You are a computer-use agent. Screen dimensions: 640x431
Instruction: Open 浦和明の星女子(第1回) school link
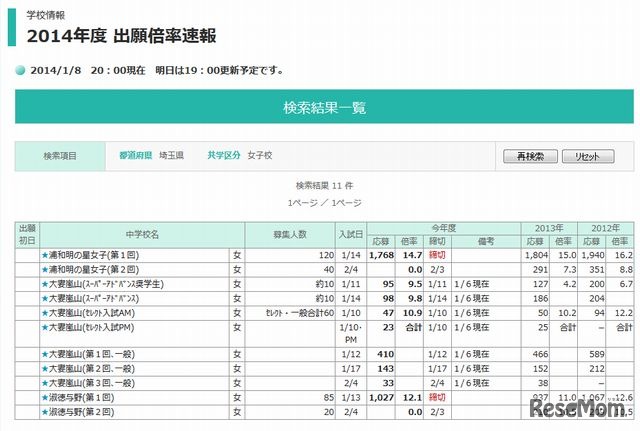click(94, 255)
